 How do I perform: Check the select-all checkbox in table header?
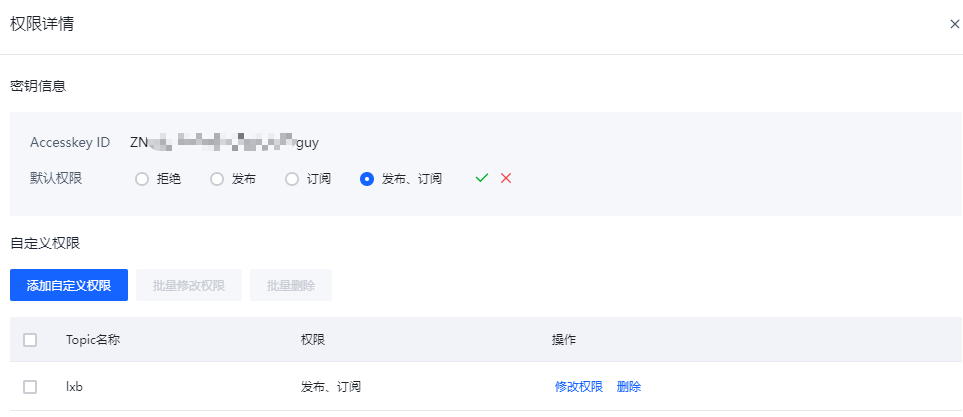coord(30,340)
